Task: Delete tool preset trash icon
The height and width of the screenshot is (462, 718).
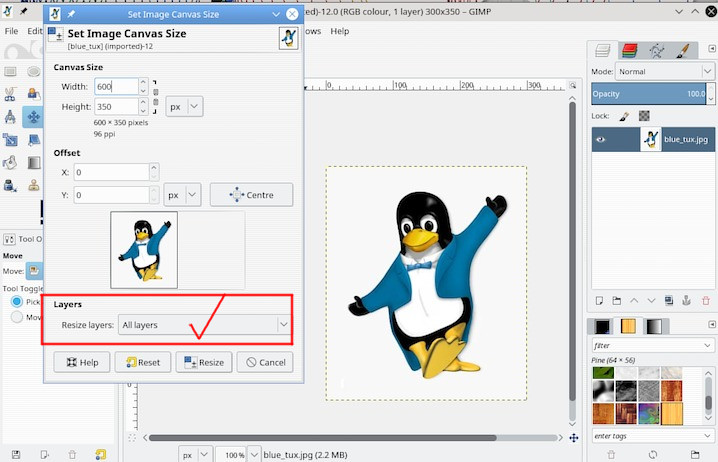Action: point(72,454)
